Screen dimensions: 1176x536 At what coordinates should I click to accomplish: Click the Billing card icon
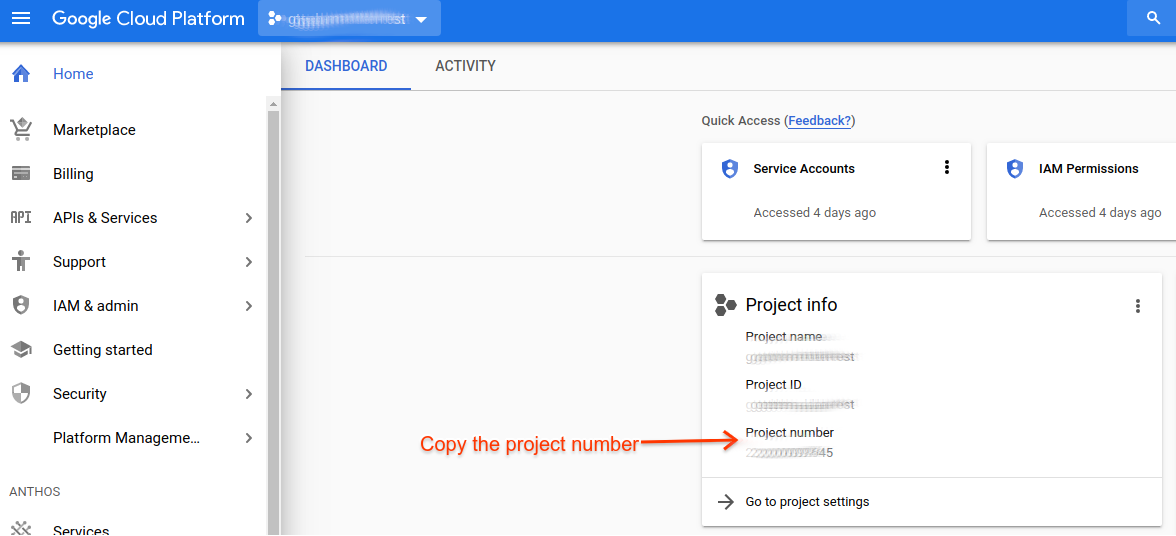pos(21,174)
